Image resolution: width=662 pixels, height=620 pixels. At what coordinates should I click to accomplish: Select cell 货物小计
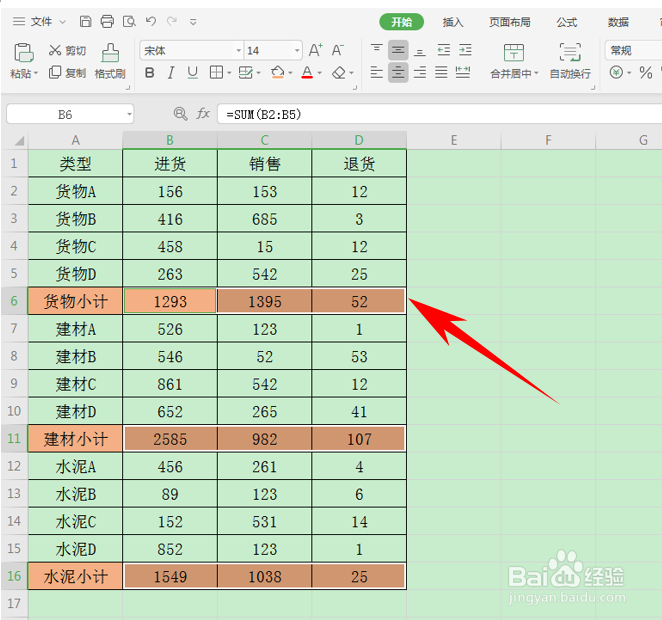(75, 301)
